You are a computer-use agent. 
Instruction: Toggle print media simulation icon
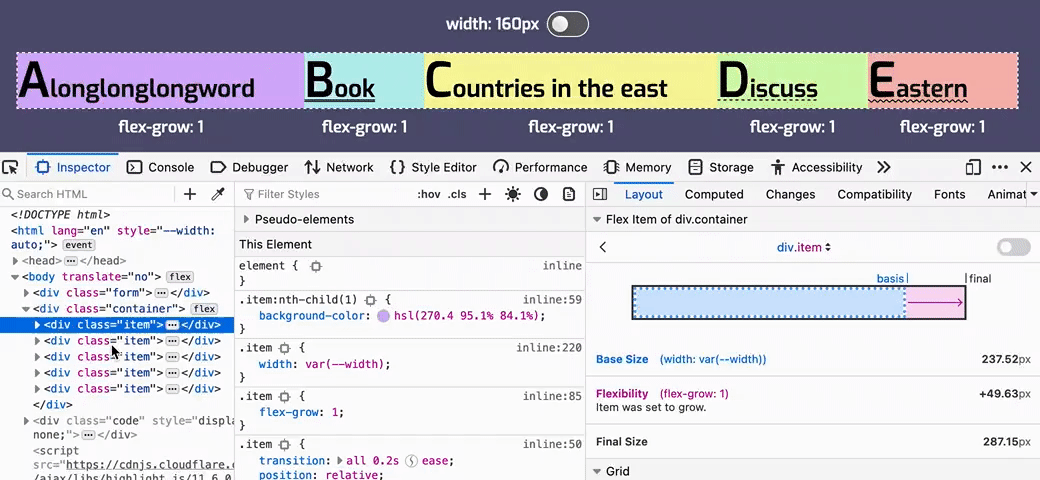(569, 194)
